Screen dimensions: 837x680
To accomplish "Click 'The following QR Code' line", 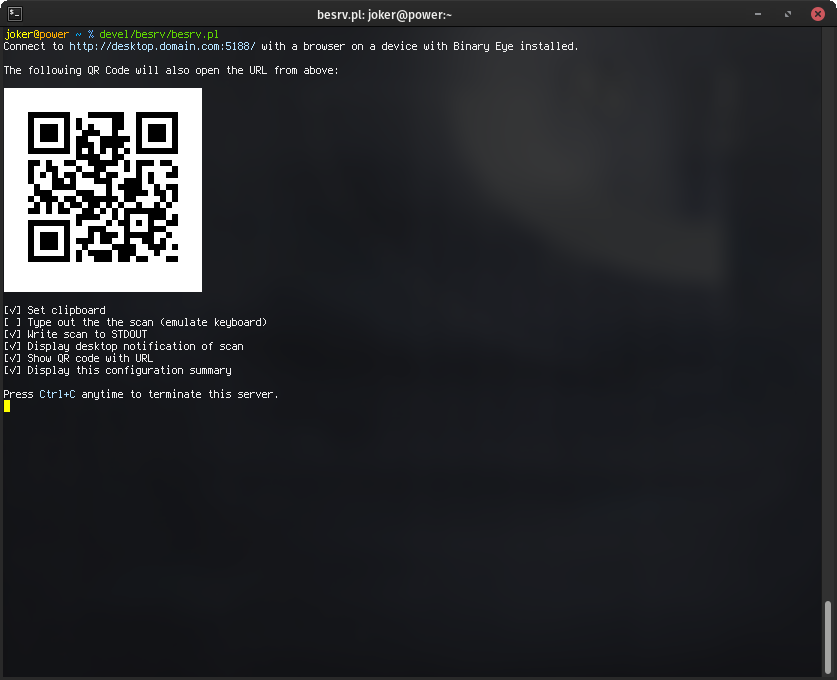I will pos(171,70).
